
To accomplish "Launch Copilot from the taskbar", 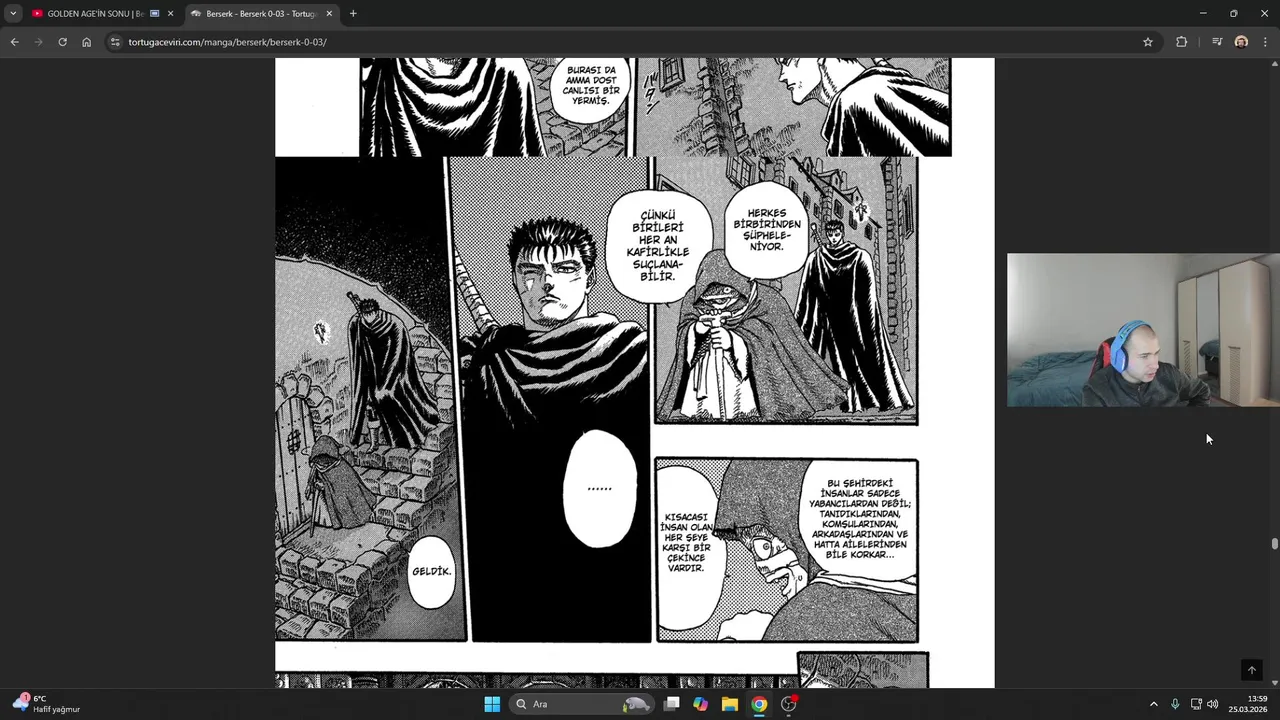I will pyautogui.click(x=701, y=704).
